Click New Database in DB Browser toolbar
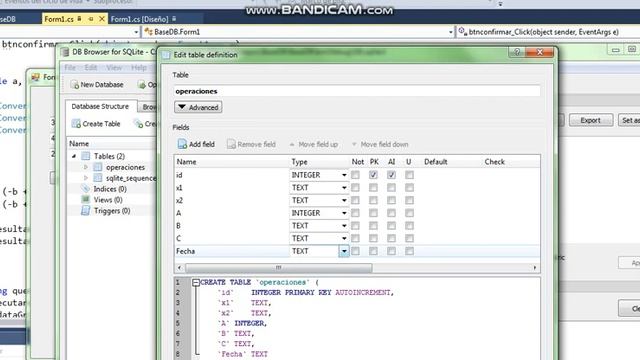The height and width of the screenshot is (360, 640). [97, 84]
